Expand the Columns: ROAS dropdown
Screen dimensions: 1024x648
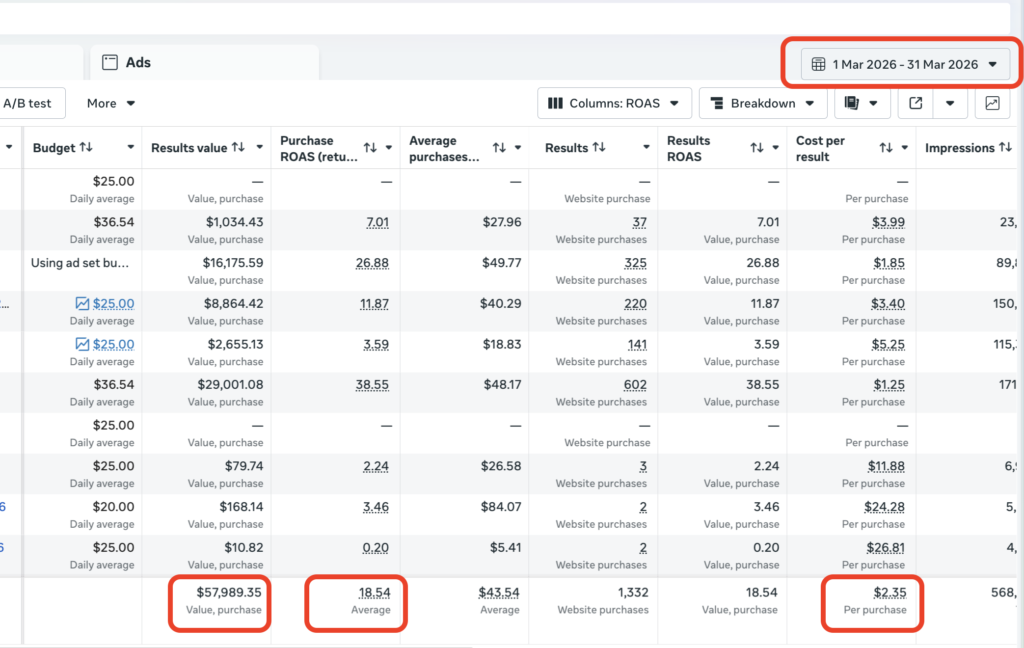[x=614, y=103]
